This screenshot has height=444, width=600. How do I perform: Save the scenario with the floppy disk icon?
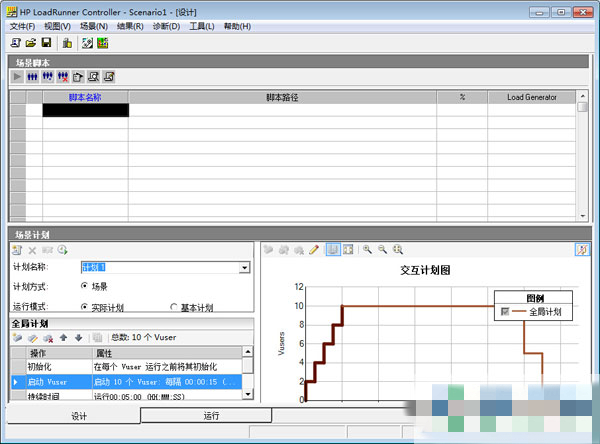point(46,43)
